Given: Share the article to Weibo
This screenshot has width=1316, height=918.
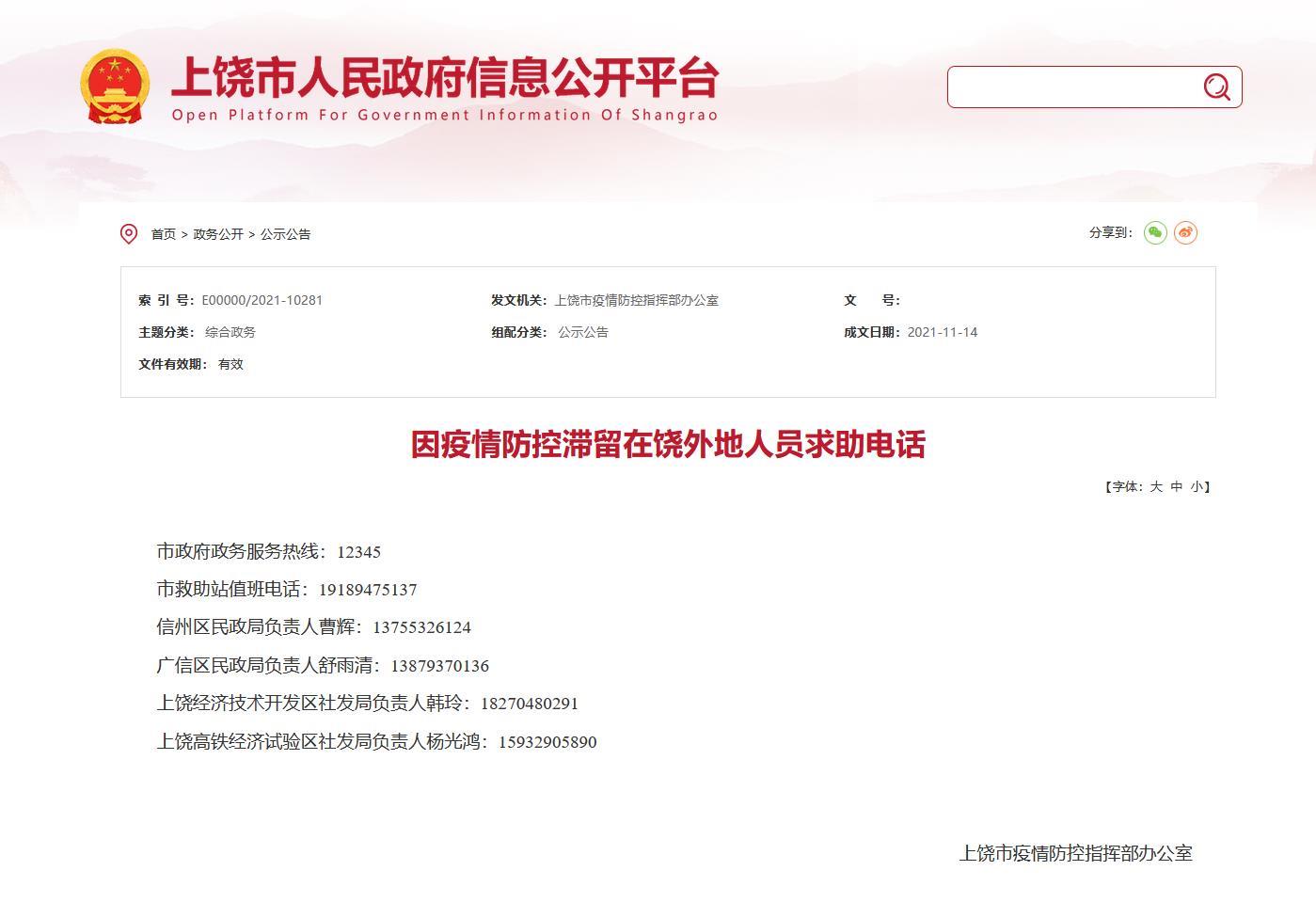Looking at the screenshot, I should (1186, 232).
